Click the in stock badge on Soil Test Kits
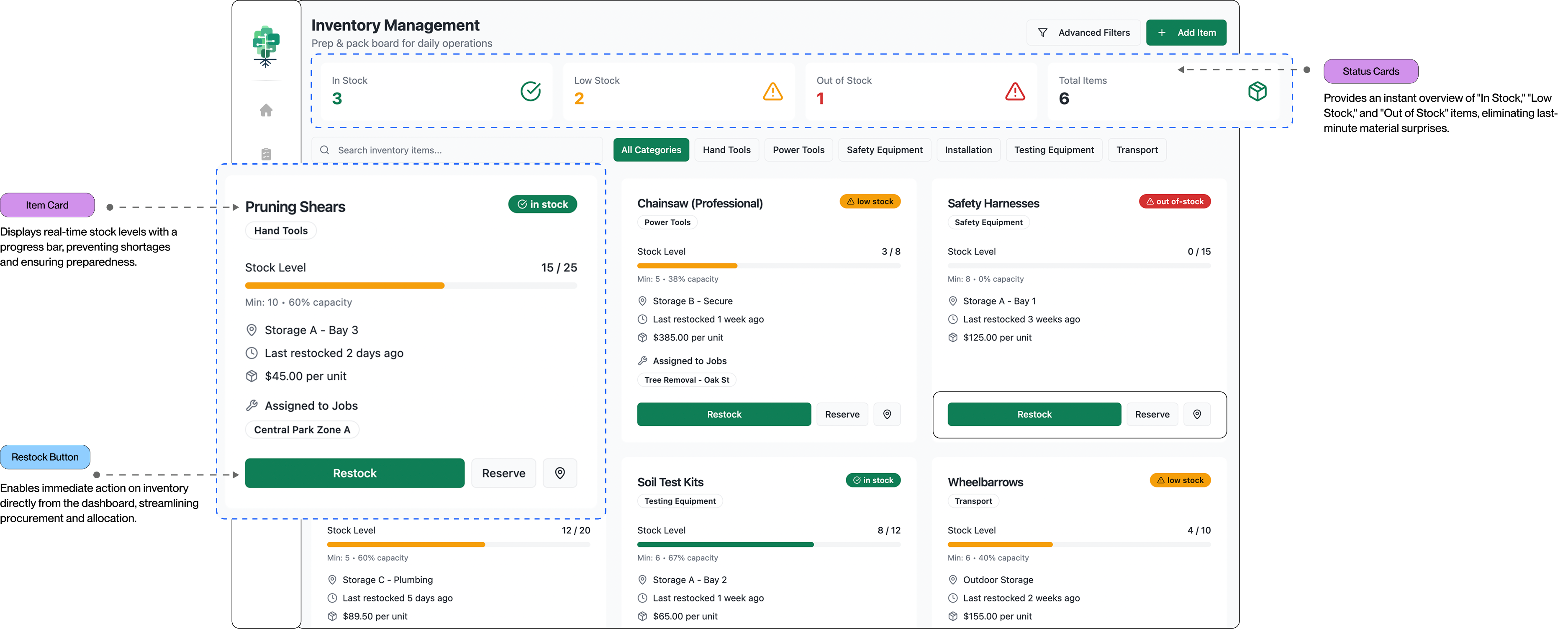Screen dimensions: 1568x629 click(873, 480)
